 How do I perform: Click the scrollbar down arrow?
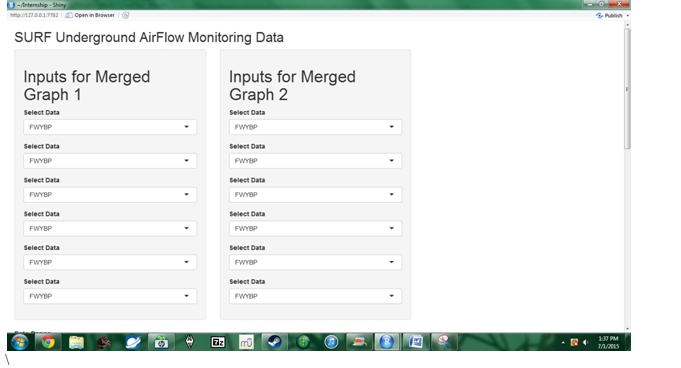coord(627,329)
